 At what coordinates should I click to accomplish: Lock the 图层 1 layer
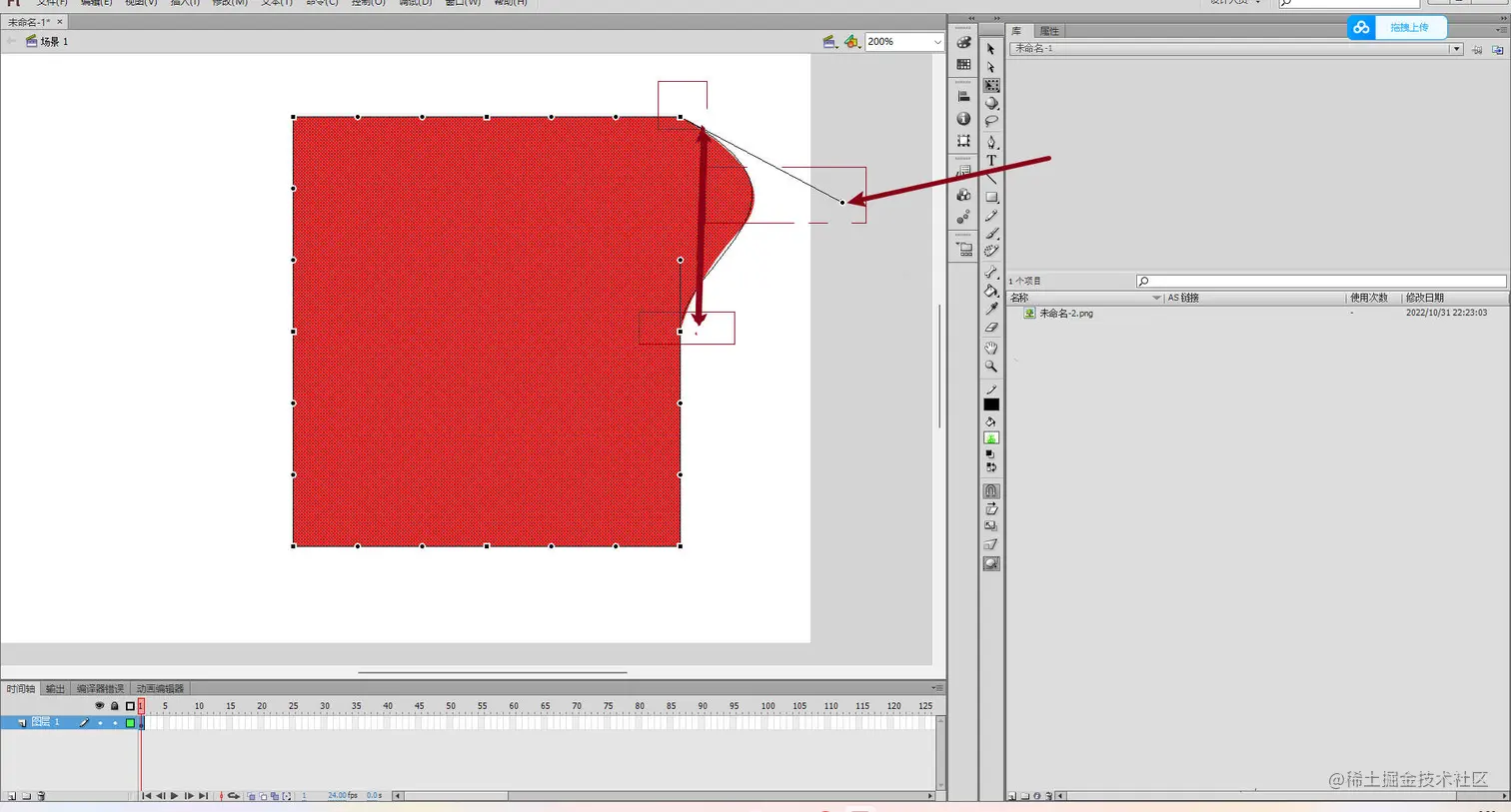pyautogui.click(x=115, y=723)
